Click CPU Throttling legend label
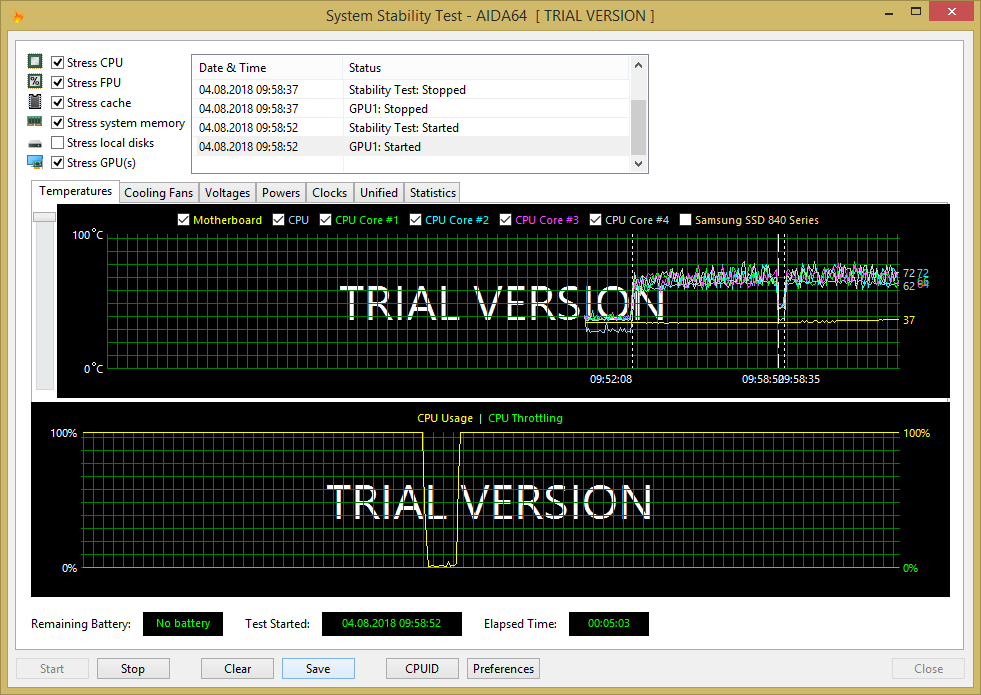 point(525,418)
